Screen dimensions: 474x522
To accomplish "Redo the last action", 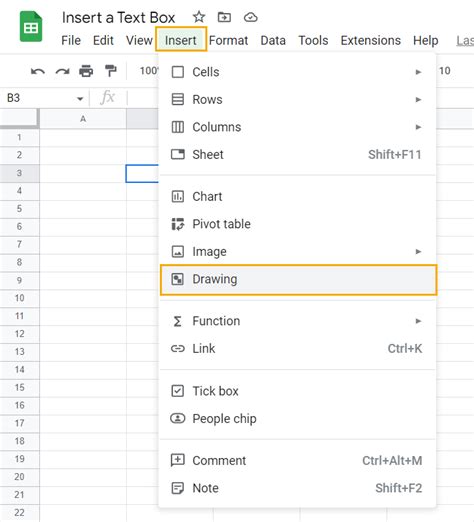I will 62,71.
